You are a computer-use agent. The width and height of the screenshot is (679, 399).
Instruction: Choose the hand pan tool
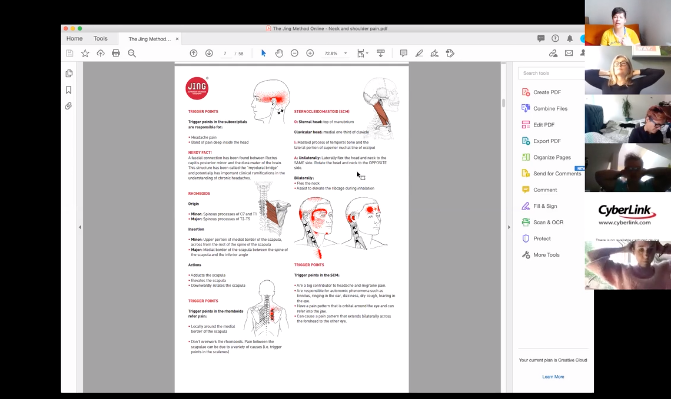pyautogui.click(x=279, y=53)
